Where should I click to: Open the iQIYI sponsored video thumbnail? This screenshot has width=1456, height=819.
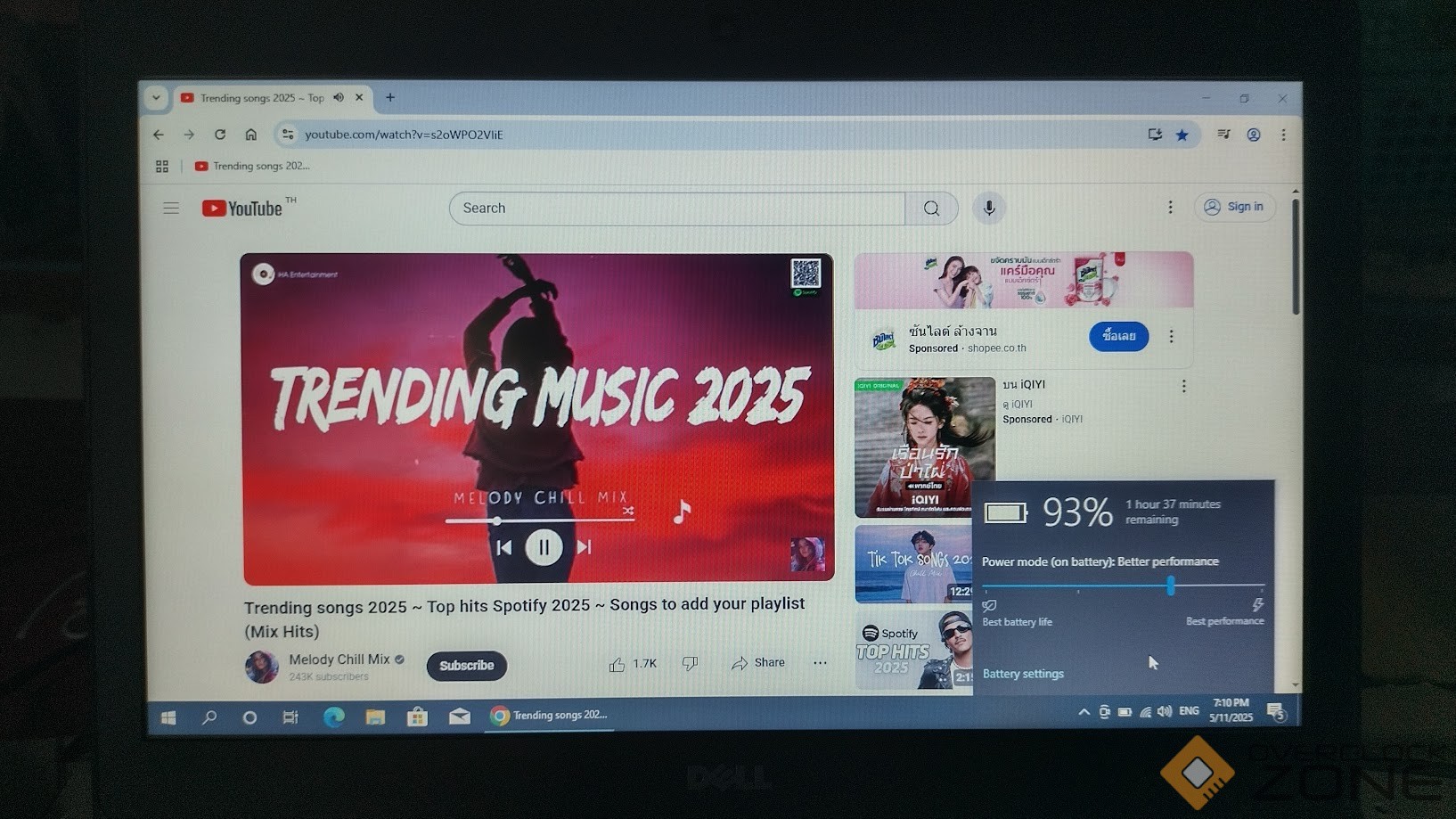(x=925, y=447)
